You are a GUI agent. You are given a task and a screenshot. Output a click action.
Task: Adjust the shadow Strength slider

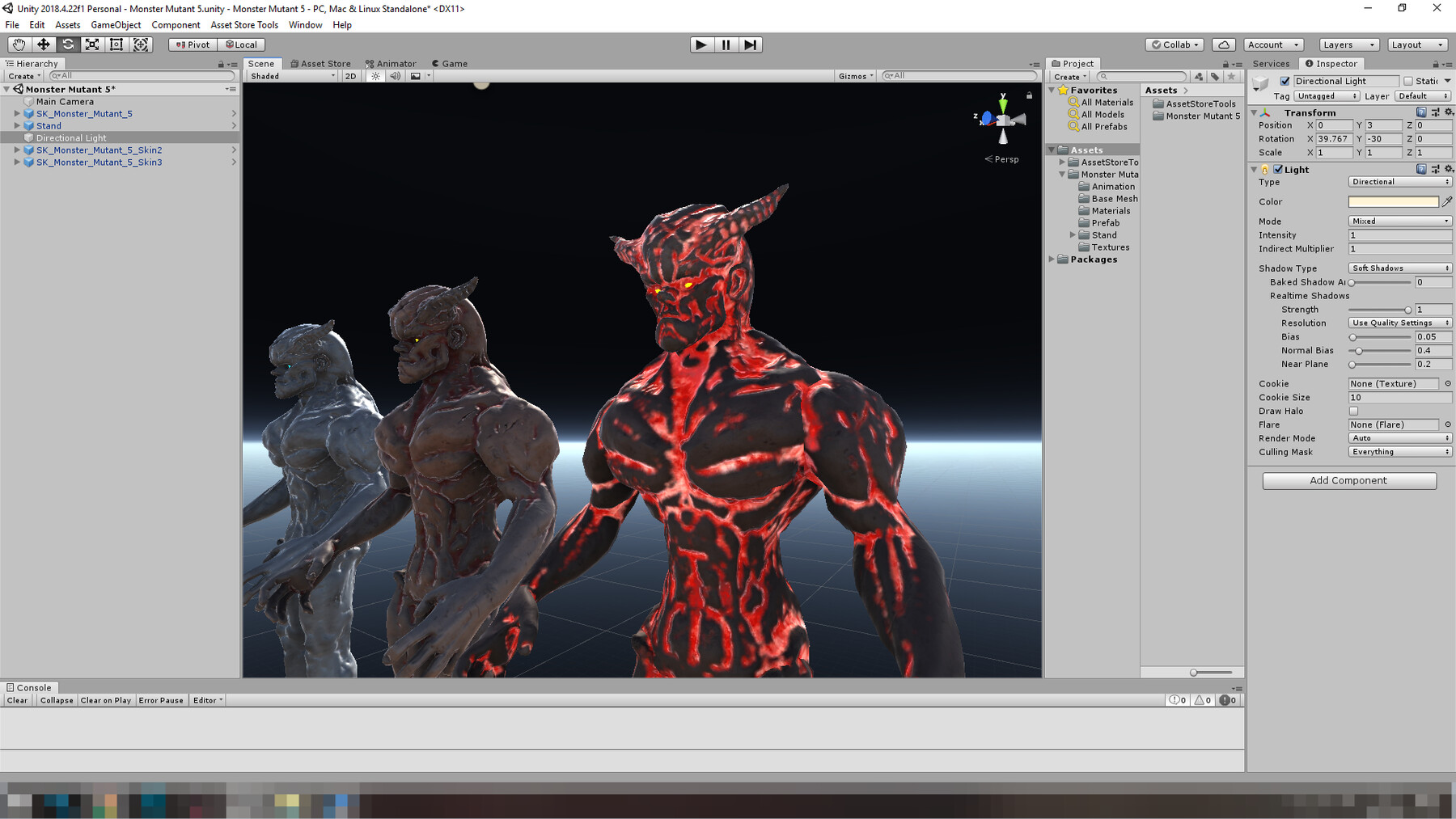[x=1380, y=310]
